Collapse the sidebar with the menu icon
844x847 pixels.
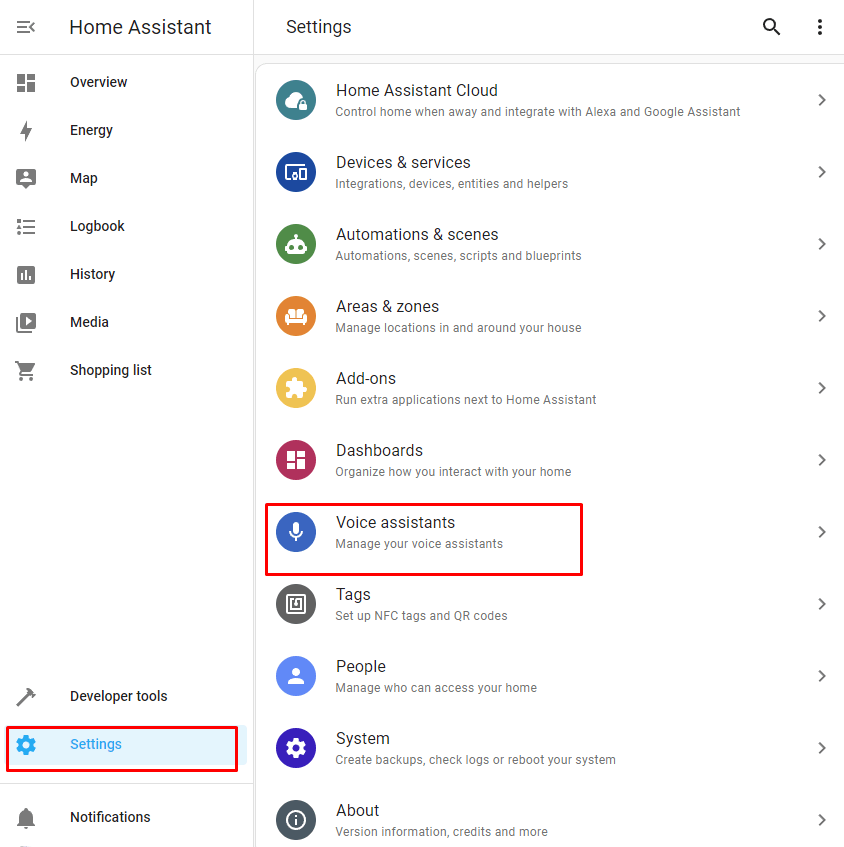click(x=26, y=27)
